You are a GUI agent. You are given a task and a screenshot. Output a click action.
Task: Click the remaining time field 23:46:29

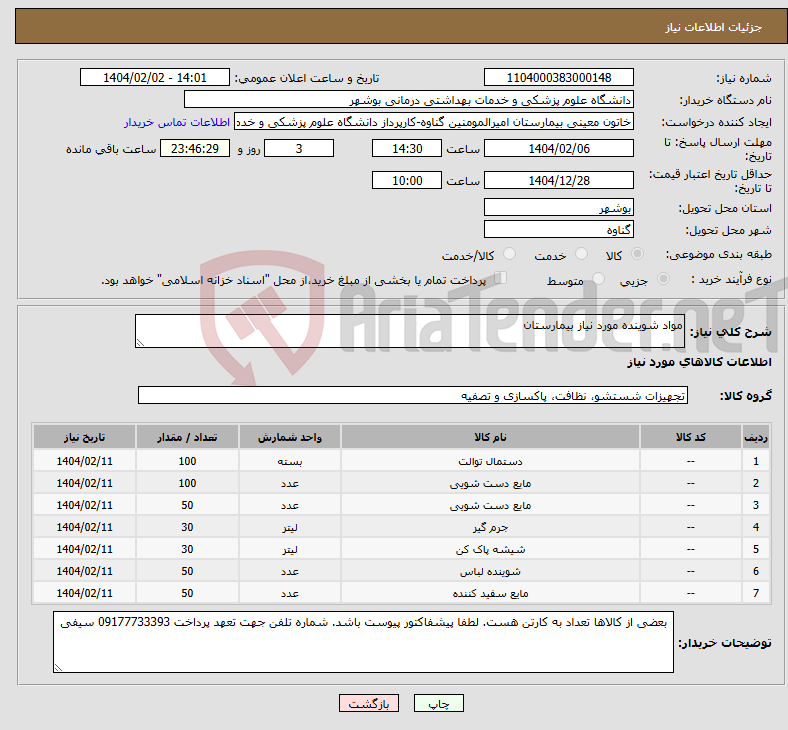[x=195, y=148]
